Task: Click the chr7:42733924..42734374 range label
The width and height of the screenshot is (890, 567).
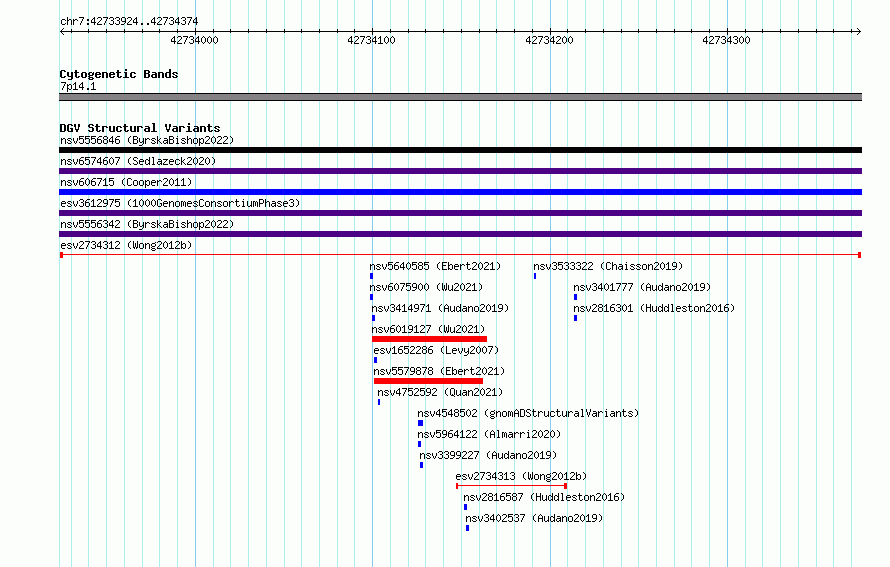Action: 129,21
